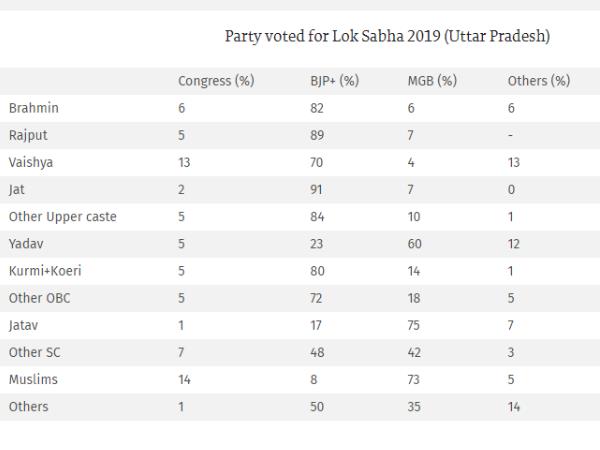Viewport: 600px width, 450px height.
Task: Click BJP+ value 91 in Jat row
Action: [x=316, y=189]
